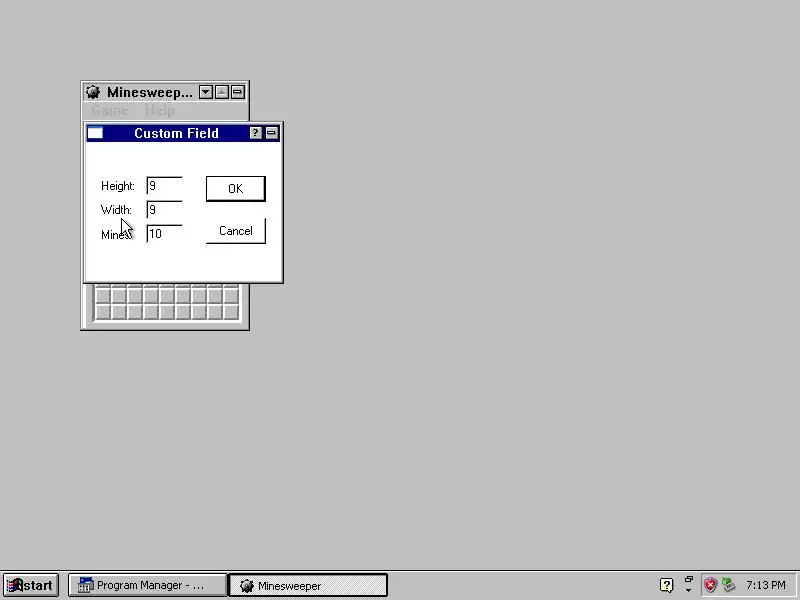Click the red shield tray icon
800x600 pixels.
710,585
